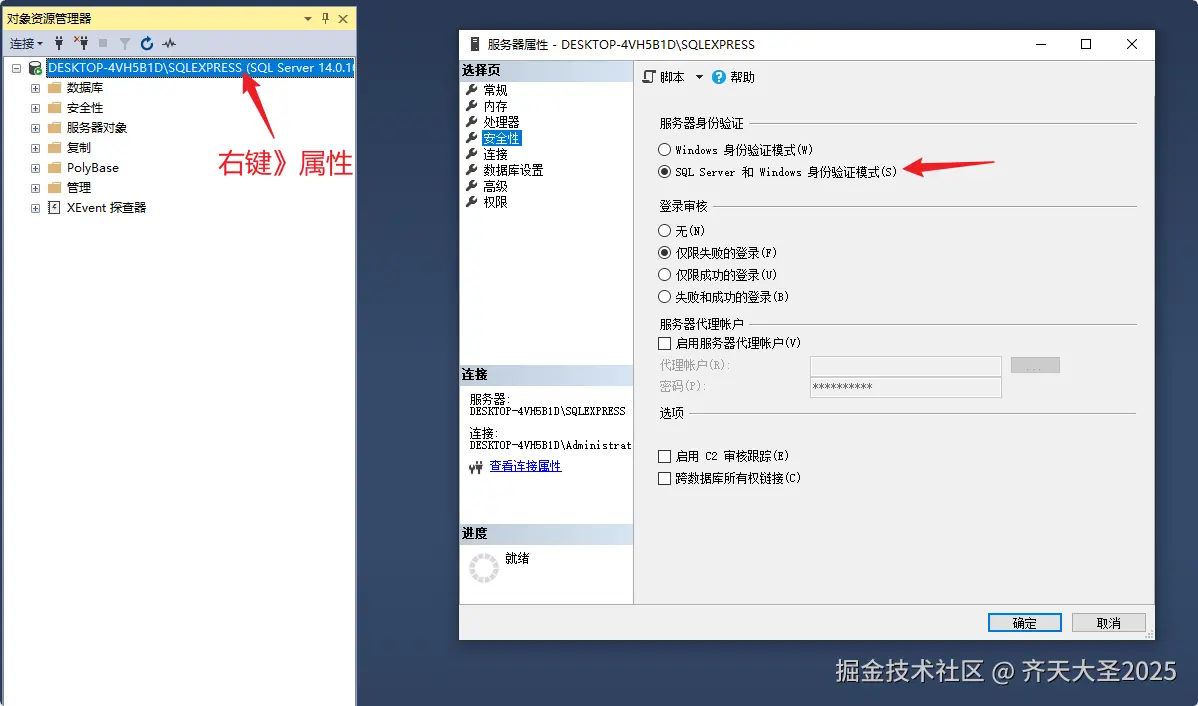The height and width of the screenshot is (706, 1198).
Task: Click the wrench icon beside 数据库设置
Action: pos(472,170)
